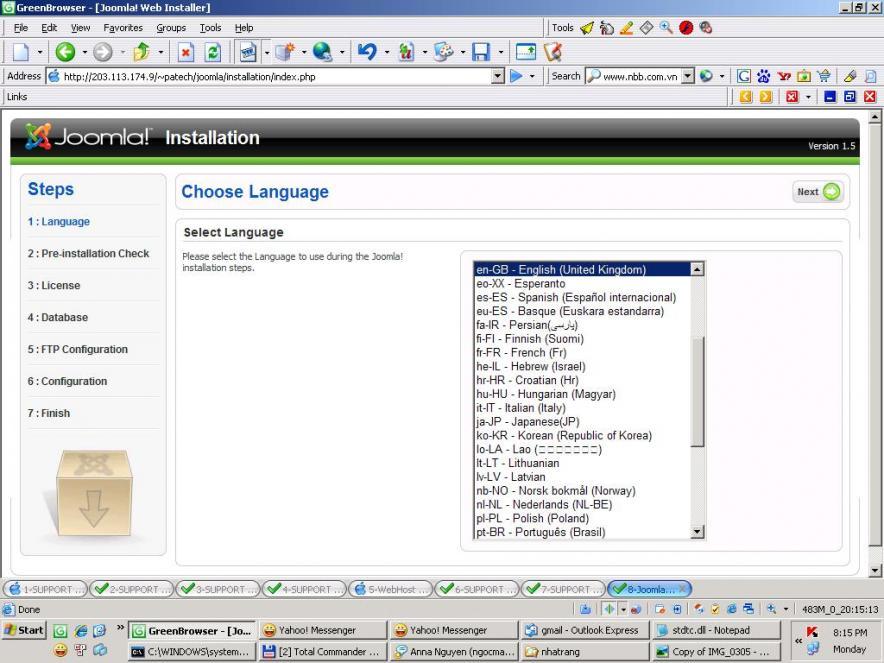Click the globe icon in the main toolbar

tap(322, 52)
